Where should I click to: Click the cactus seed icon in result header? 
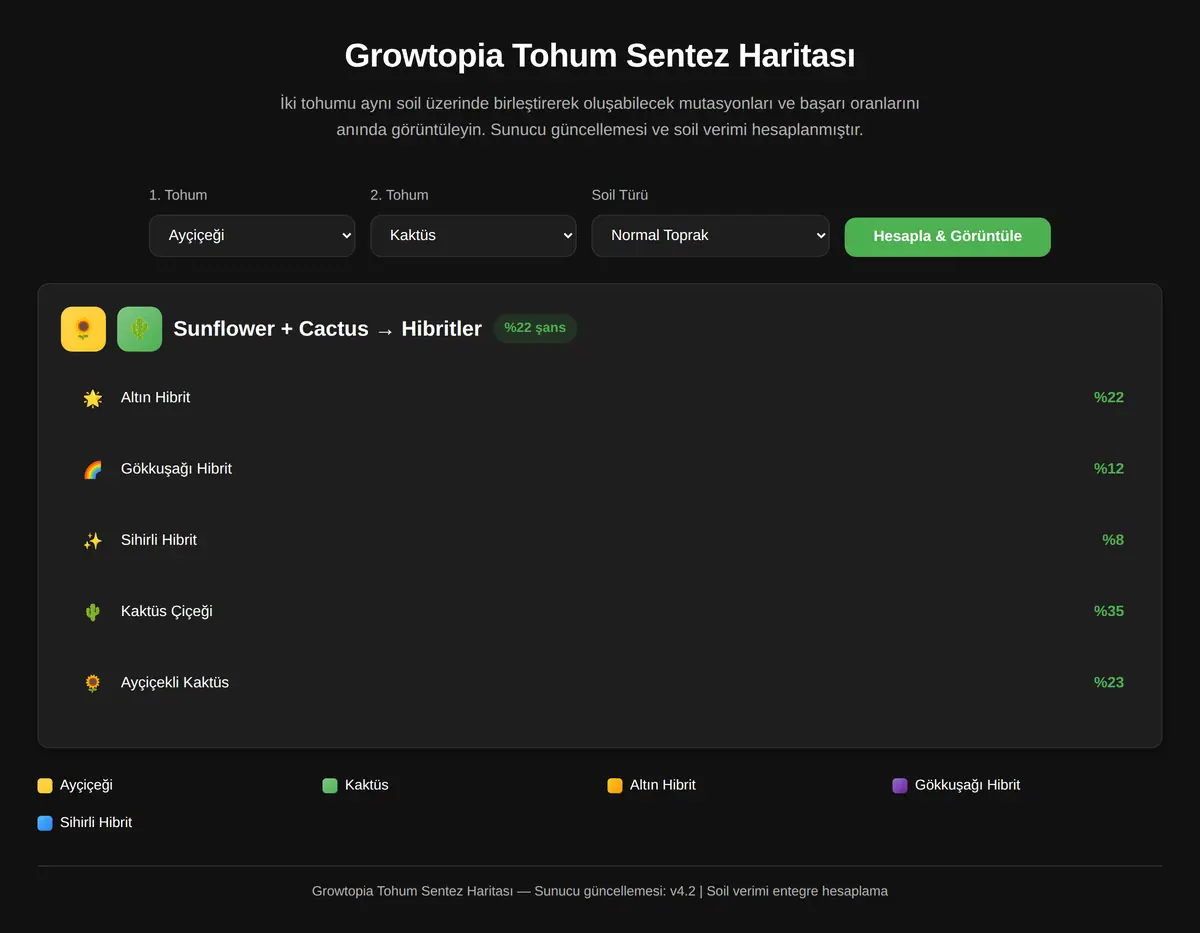pos(139,329)
